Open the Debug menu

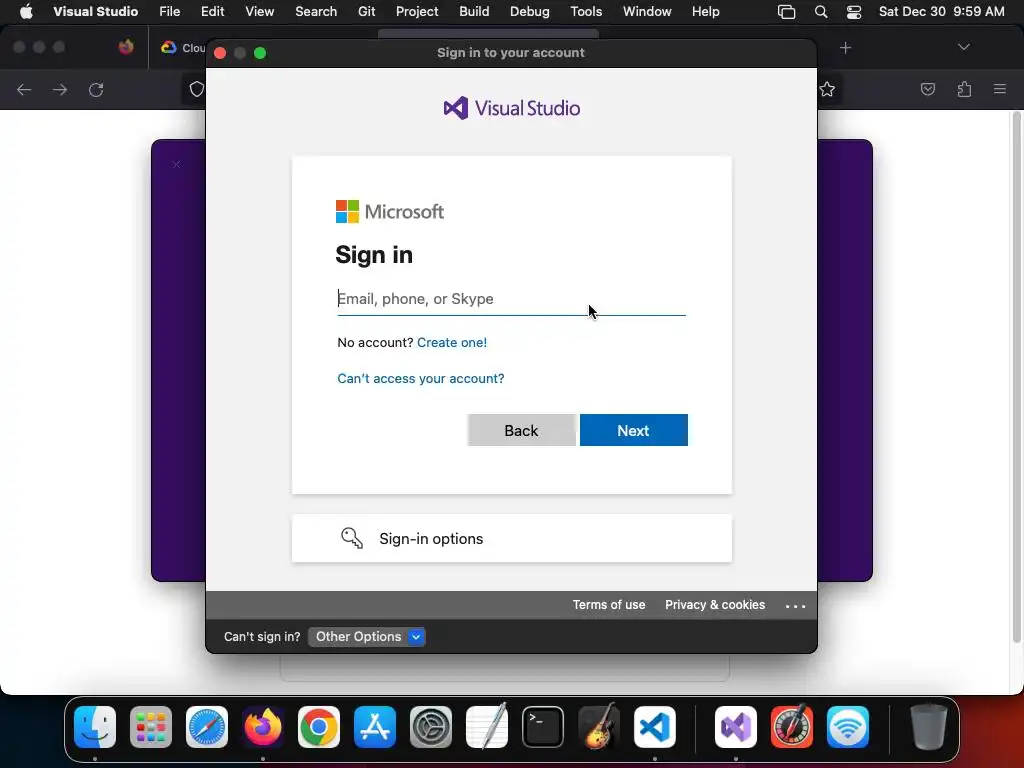(530, 12)
